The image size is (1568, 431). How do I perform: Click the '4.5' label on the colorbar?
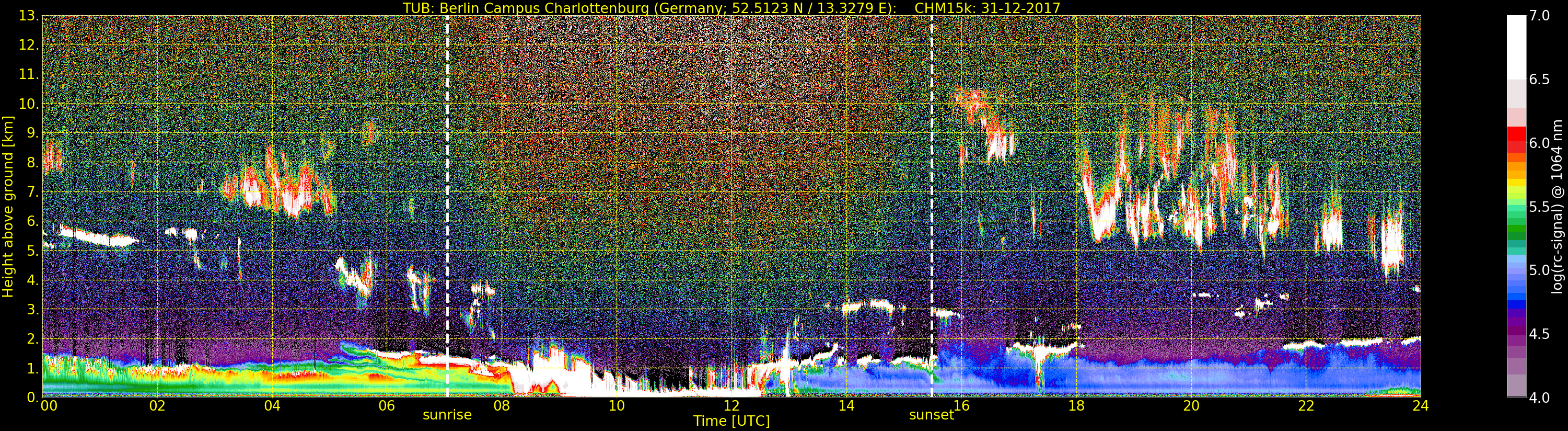[1540, 334]
